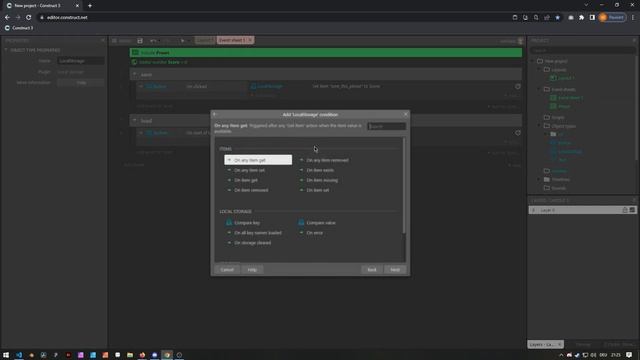The width and height of the screenshot is (640, 360).
Task: Pick the 'On item missing' condition
Action: click(319, 180)
